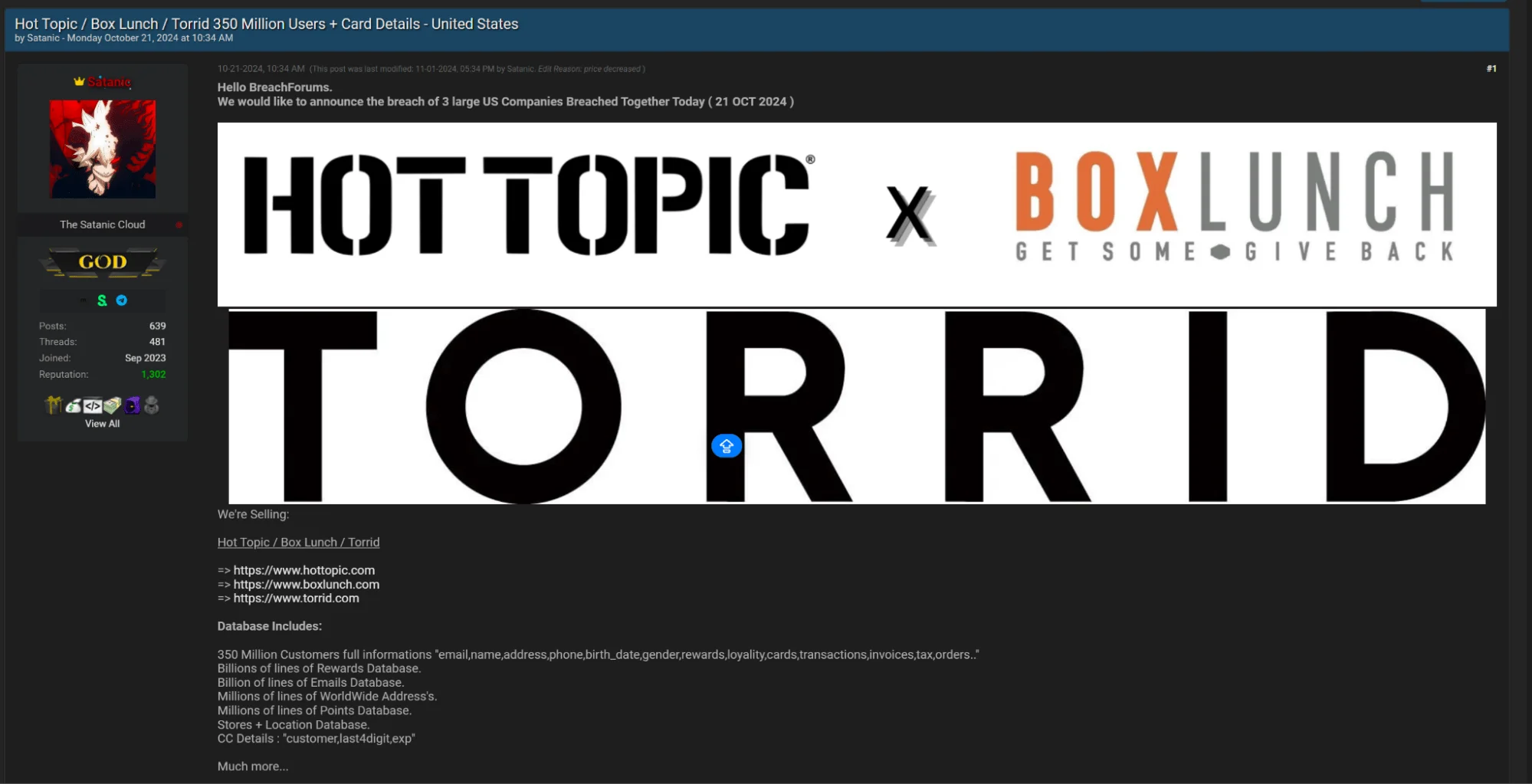
Task: Click the code brackets award badge
Action: click(x=93, y=405)
